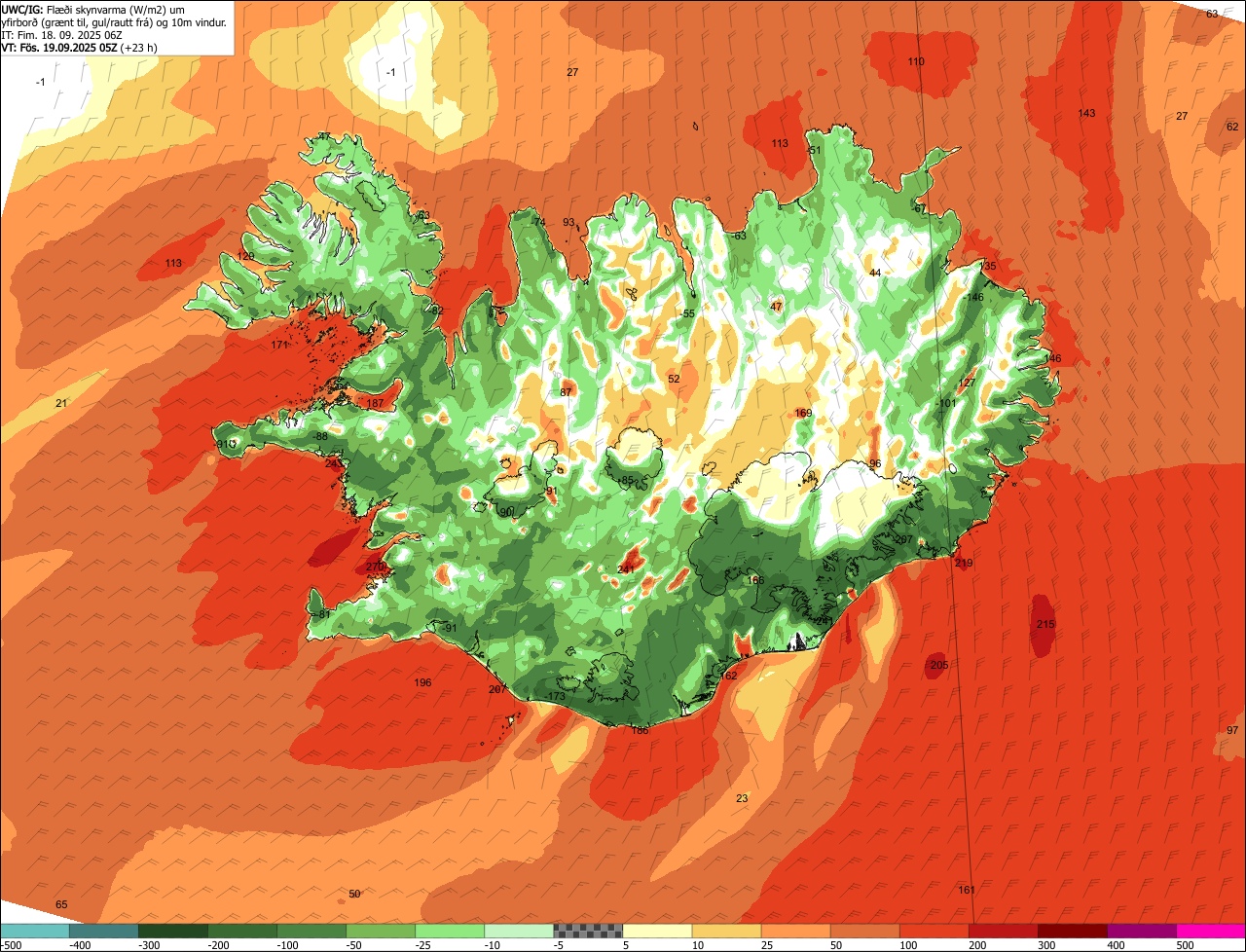1246x952 pixels.
Task: Click the map value '162' on the south coast
Action: pos(728,676)
